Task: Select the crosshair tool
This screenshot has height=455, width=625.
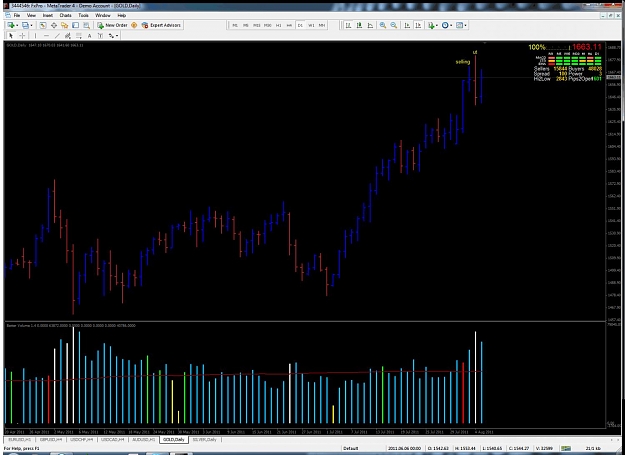Action: tap(22, 35)
